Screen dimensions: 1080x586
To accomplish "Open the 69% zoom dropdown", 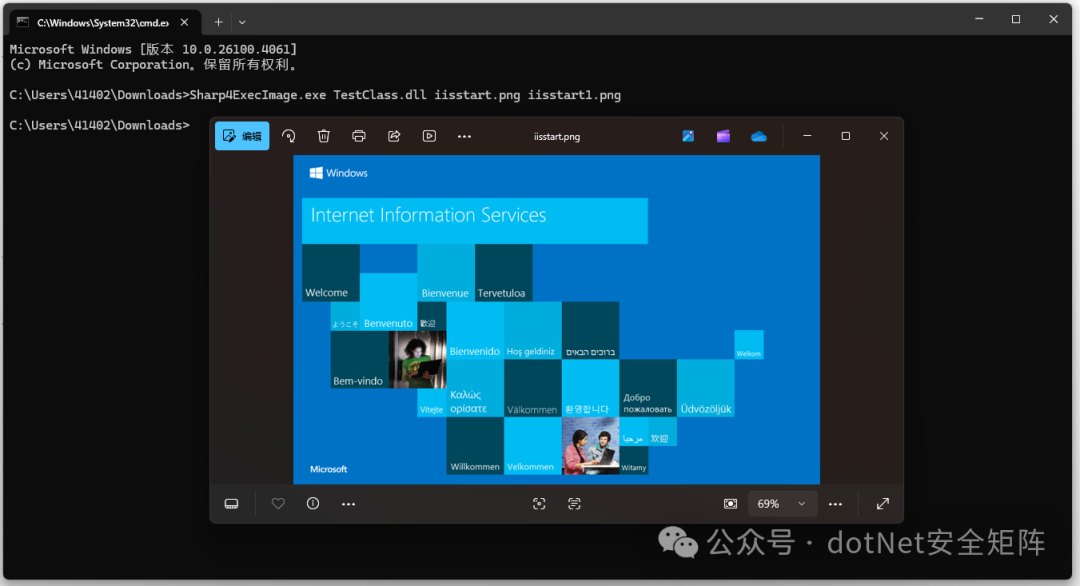I will pyautogui.click(x=782, y=504).
